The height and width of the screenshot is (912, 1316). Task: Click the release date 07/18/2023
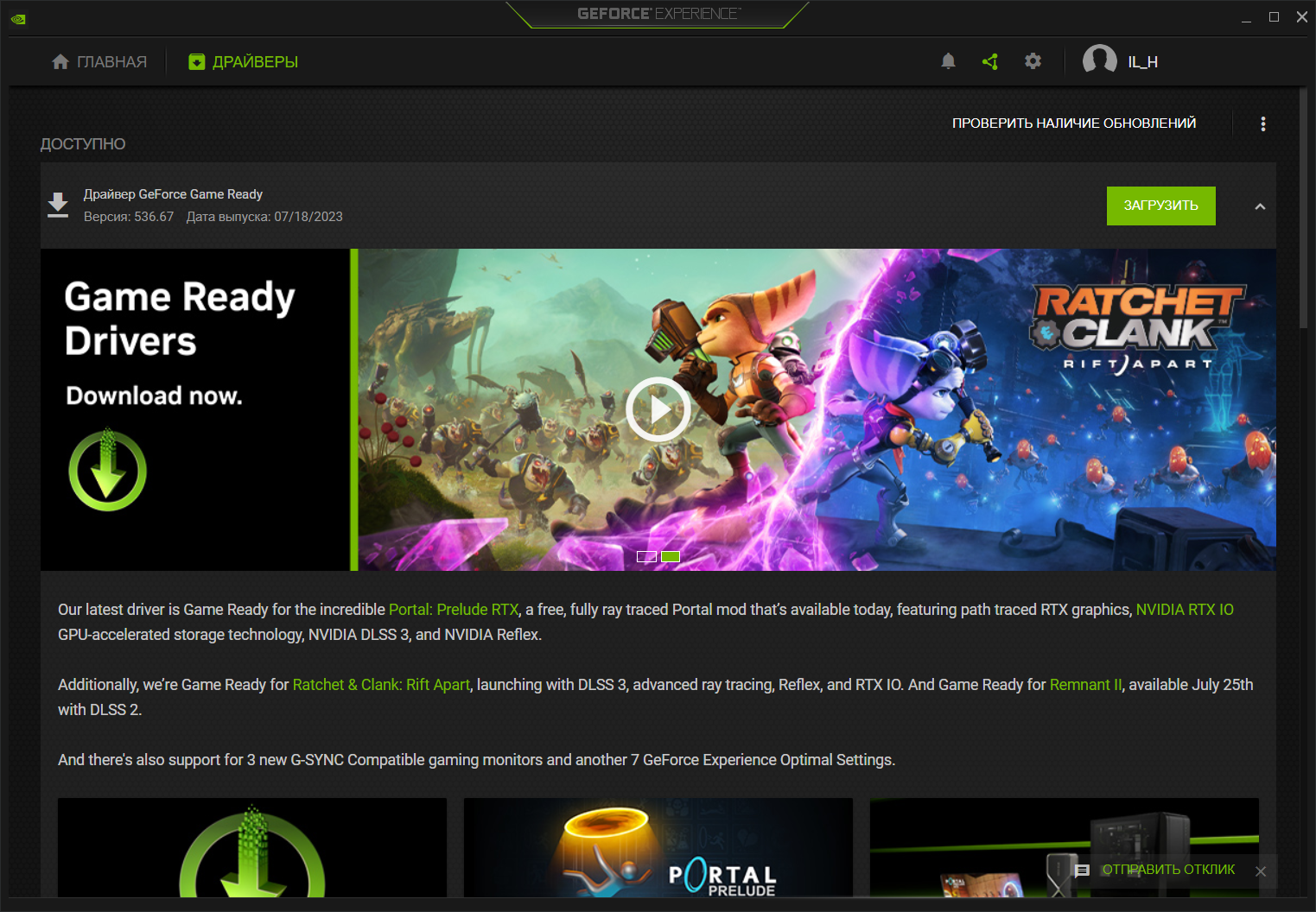[308, 217]
